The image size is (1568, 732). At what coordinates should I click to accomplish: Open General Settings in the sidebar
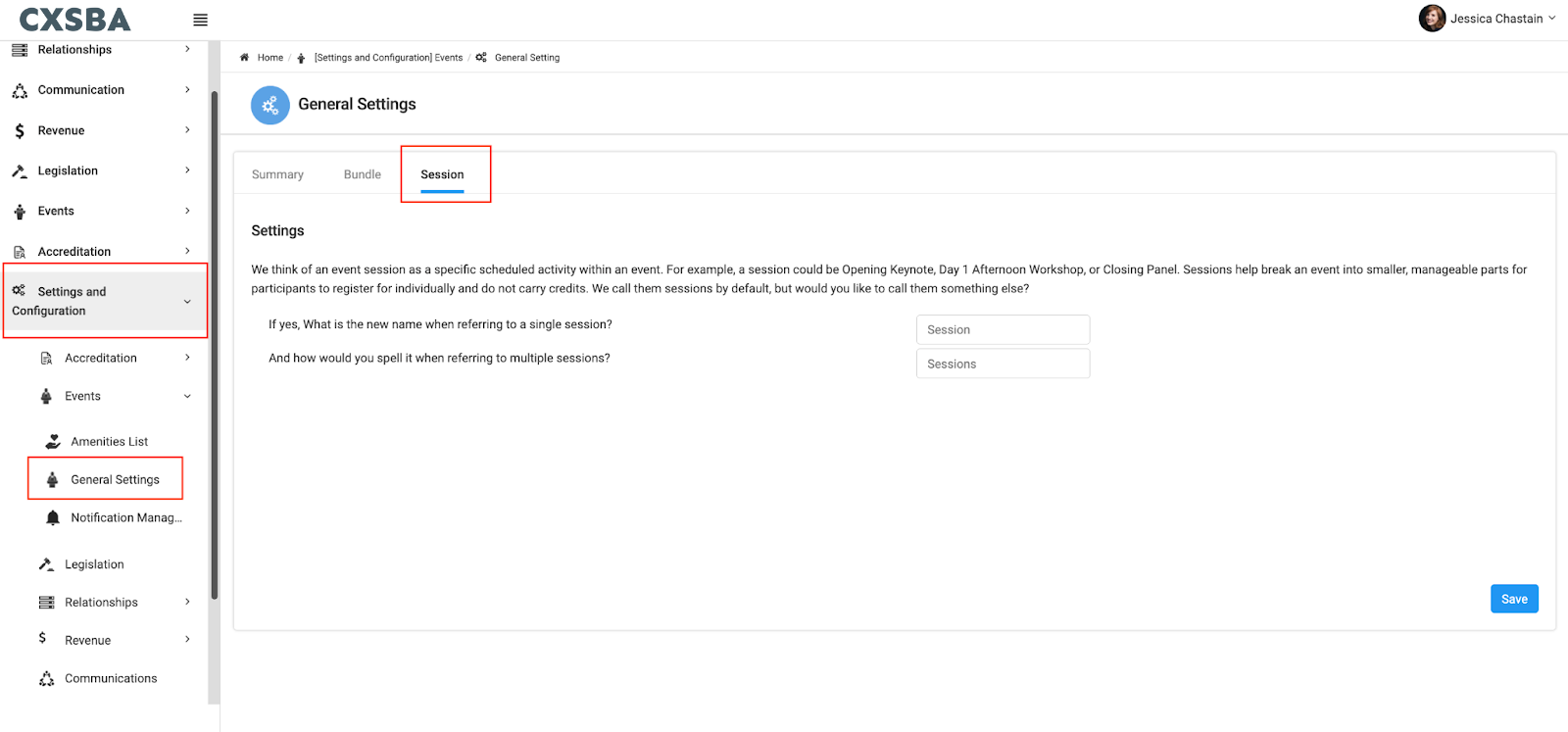115,479
